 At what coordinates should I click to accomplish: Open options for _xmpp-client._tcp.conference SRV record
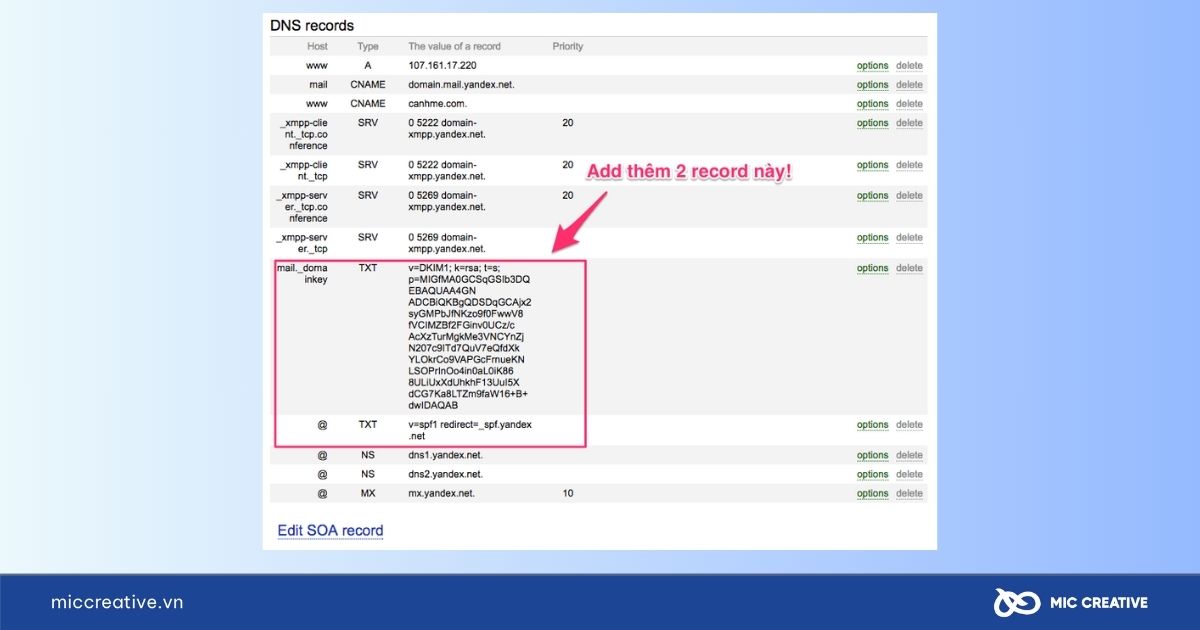[x=872, y=123]
